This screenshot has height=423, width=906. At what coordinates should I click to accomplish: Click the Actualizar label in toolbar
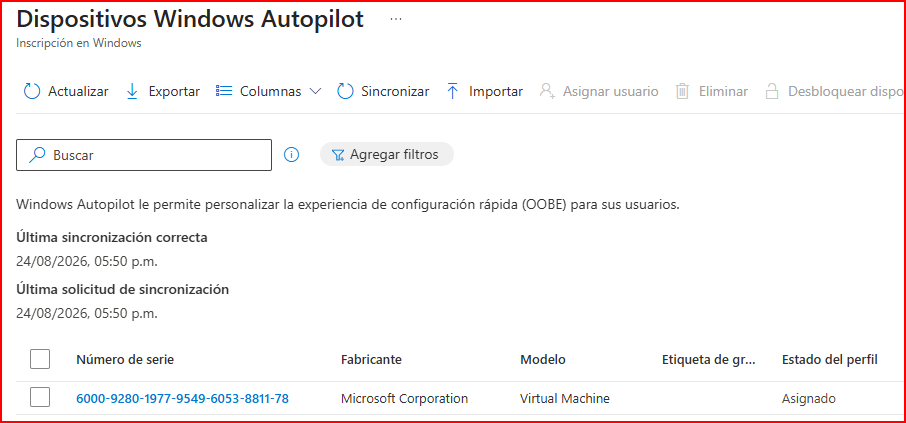point(78,91)
